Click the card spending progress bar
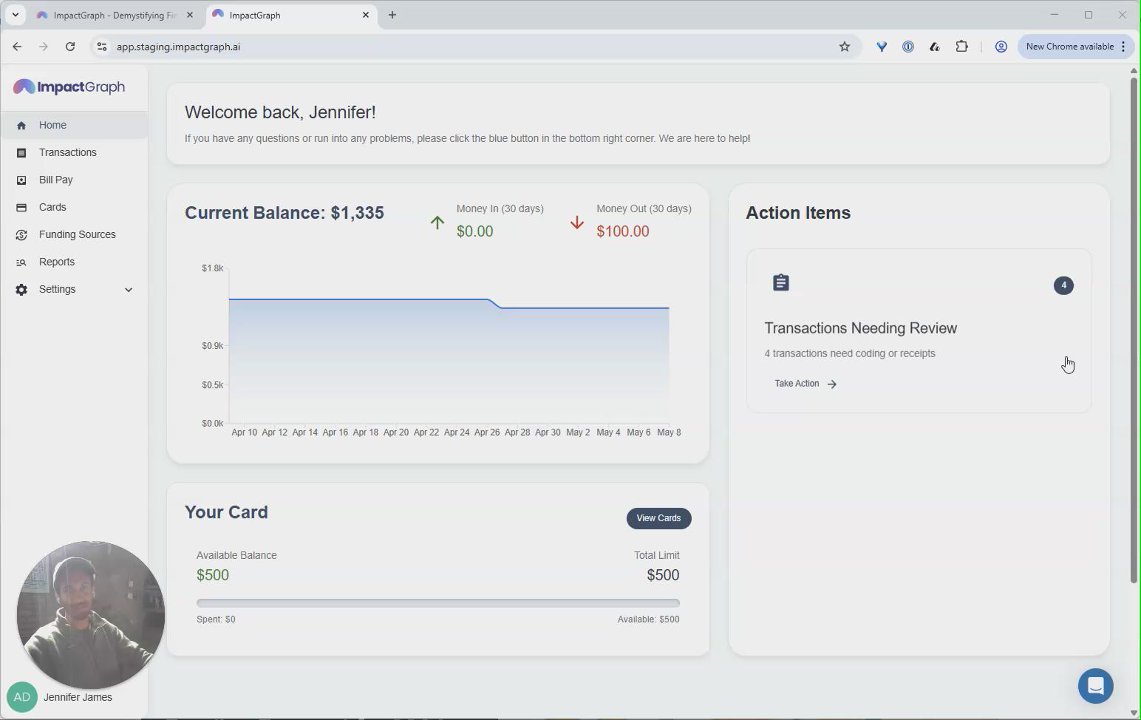The height and width of the screenshot is (720, 1141). click(438, 603)
